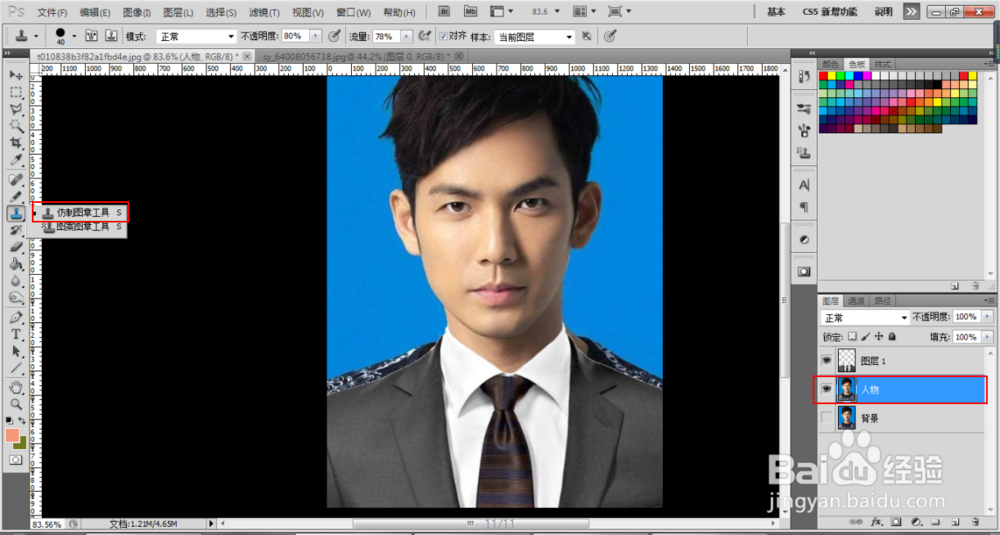Switch to CS5 新增功能 workspace
This screenshot has width=1000, height=535.
point(829,11)
